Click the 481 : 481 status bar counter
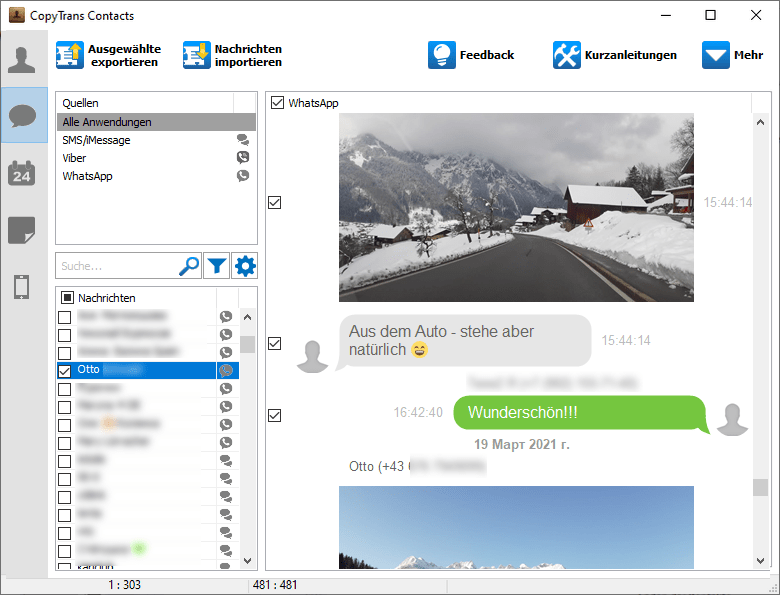The height and width of the screenshot is (595, 780). [x=275, y=585]
